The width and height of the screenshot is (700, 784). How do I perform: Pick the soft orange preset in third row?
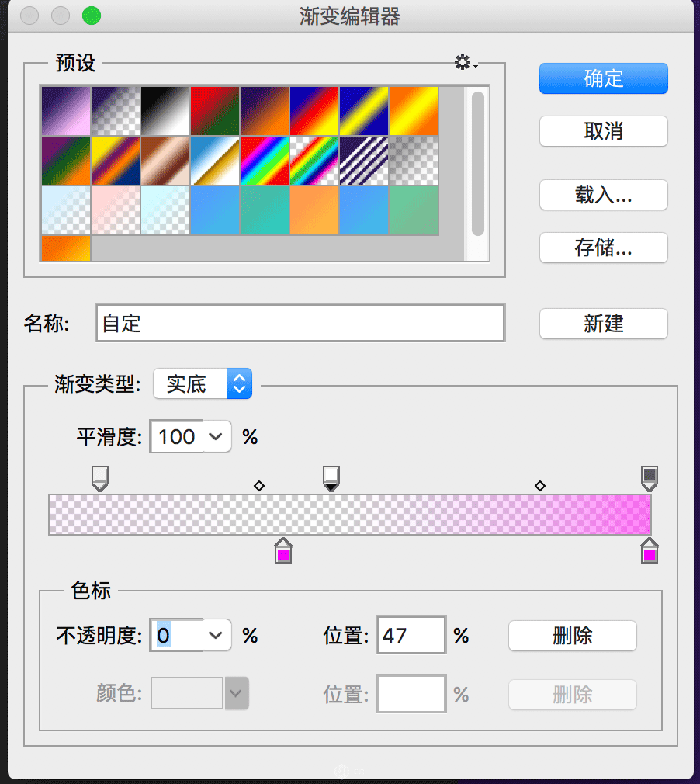click(x=314, y=210)
